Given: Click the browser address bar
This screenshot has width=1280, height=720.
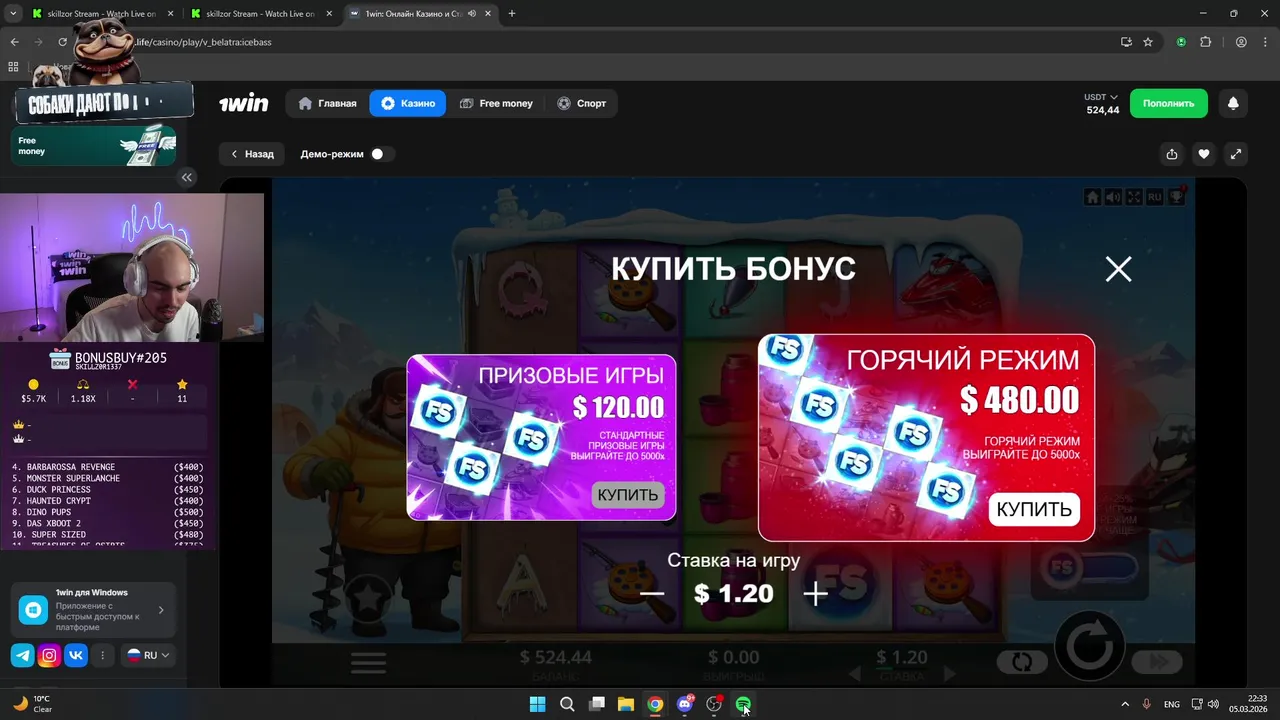Looking at the screenshot, I should (600, 42).
